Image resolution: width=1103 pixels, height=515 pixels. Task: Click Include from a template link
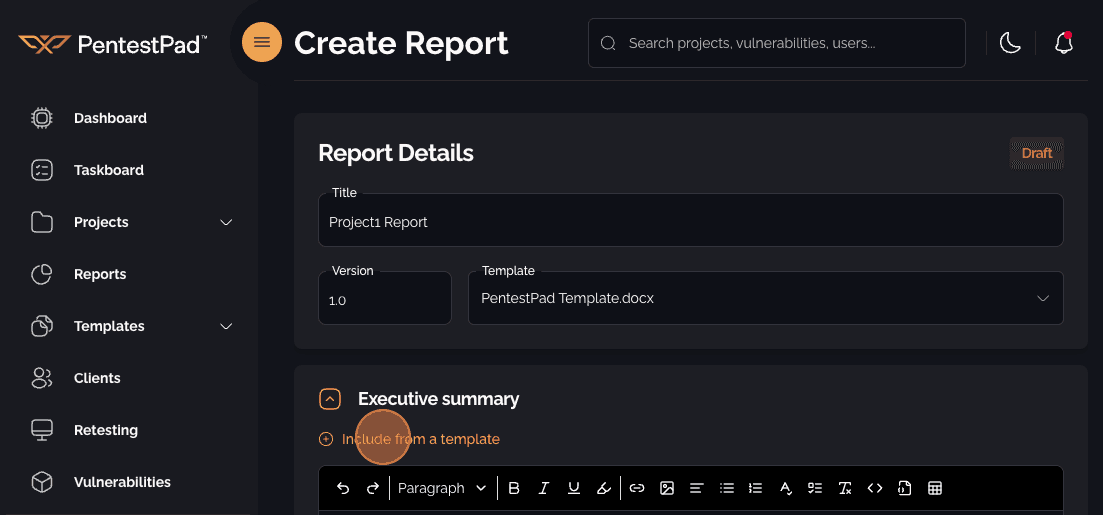point(421,440)
